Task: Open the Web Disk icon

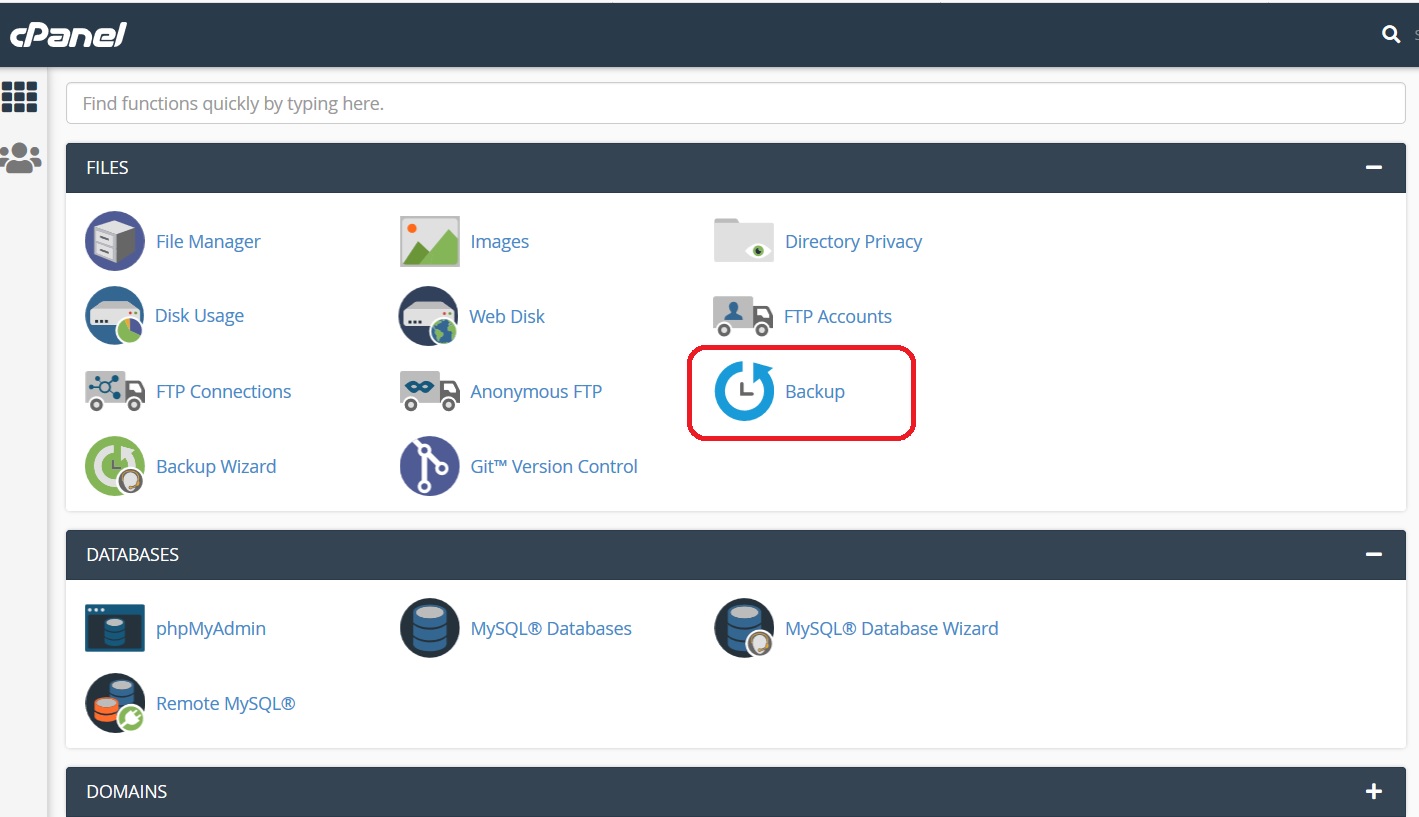Action: (429, 316)
